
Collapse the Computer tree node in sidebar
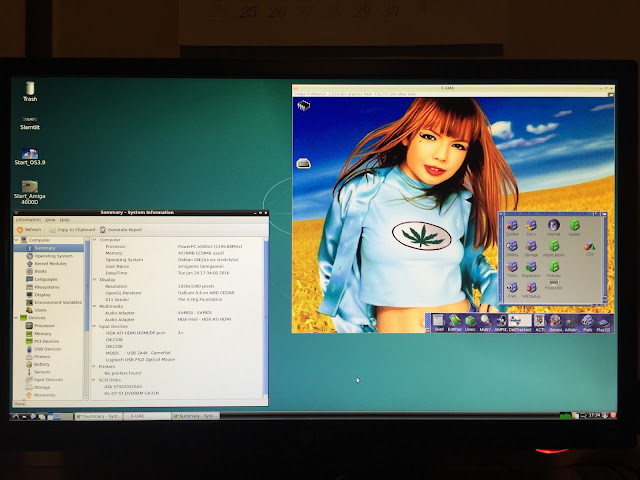(x=17, y=240)
